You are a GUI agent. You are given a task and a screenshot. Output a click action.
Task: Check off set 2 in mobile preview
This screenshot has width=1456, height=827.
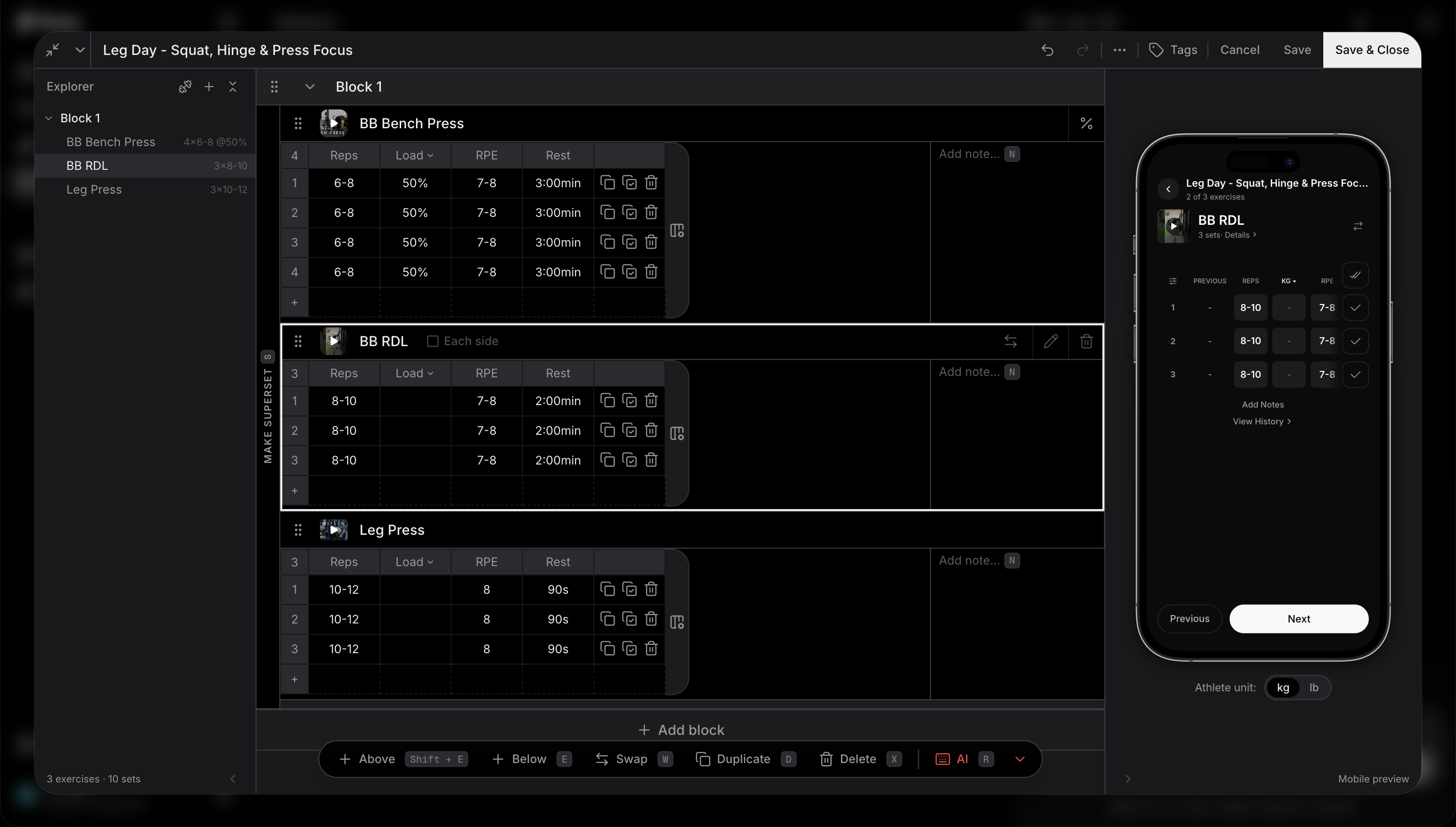click(1355, 341)
